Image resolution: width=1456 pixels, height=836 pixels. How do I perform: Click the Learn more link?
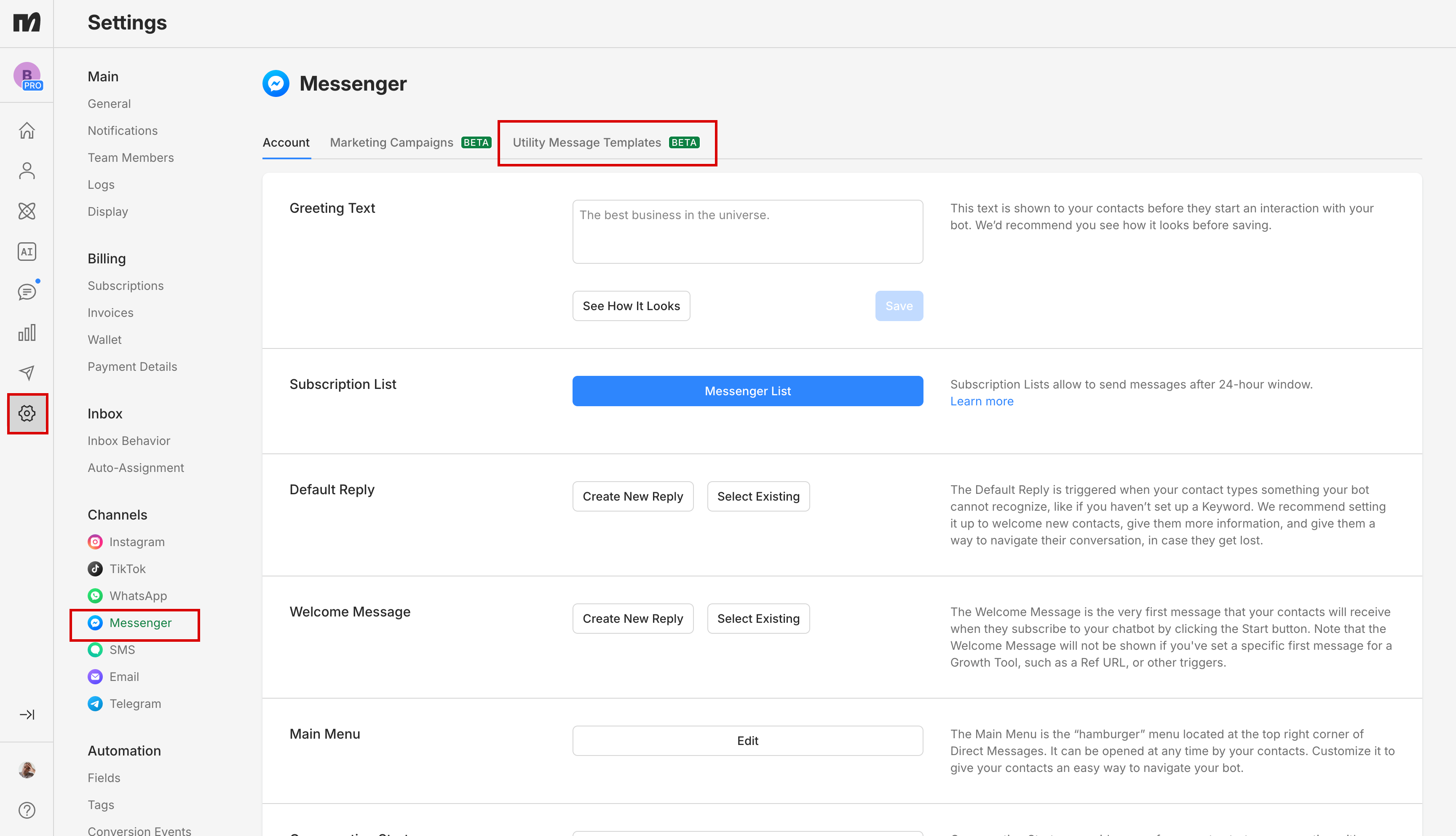click(981, 401)
